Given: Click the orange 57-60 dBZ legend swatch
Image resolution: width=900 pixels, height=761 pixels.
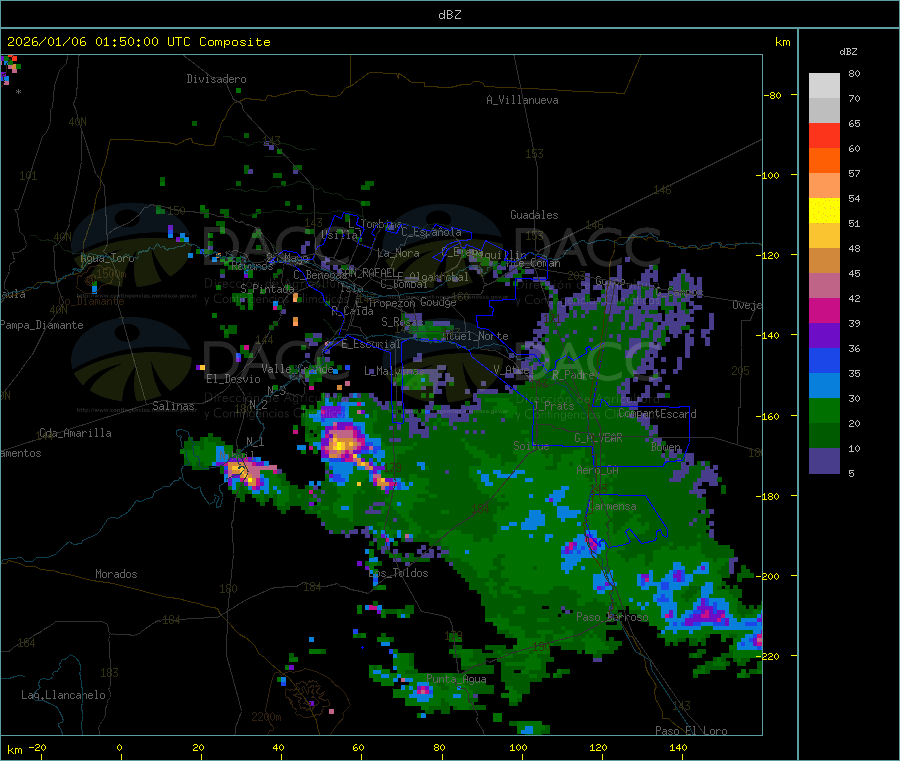Looking at the screenshot, I should (x=824, y=161).
